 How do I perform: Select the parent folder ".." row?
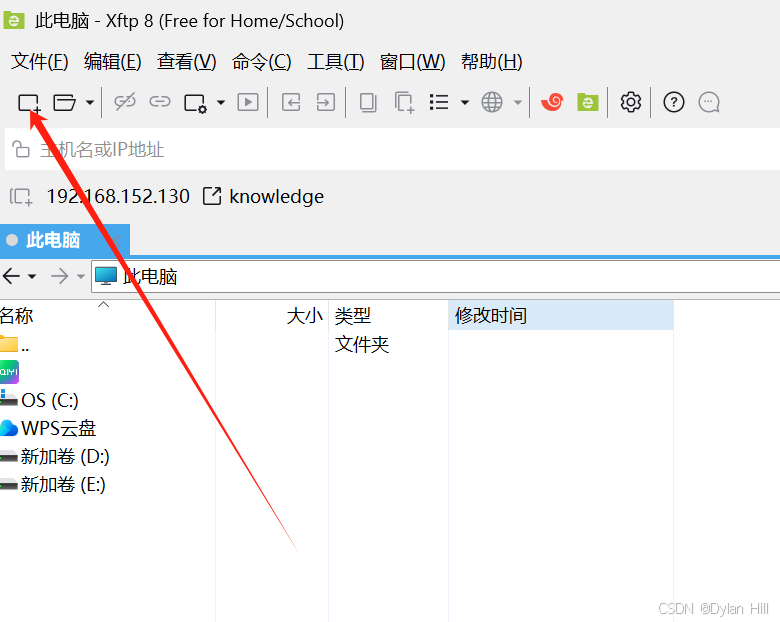pos(15,345)
